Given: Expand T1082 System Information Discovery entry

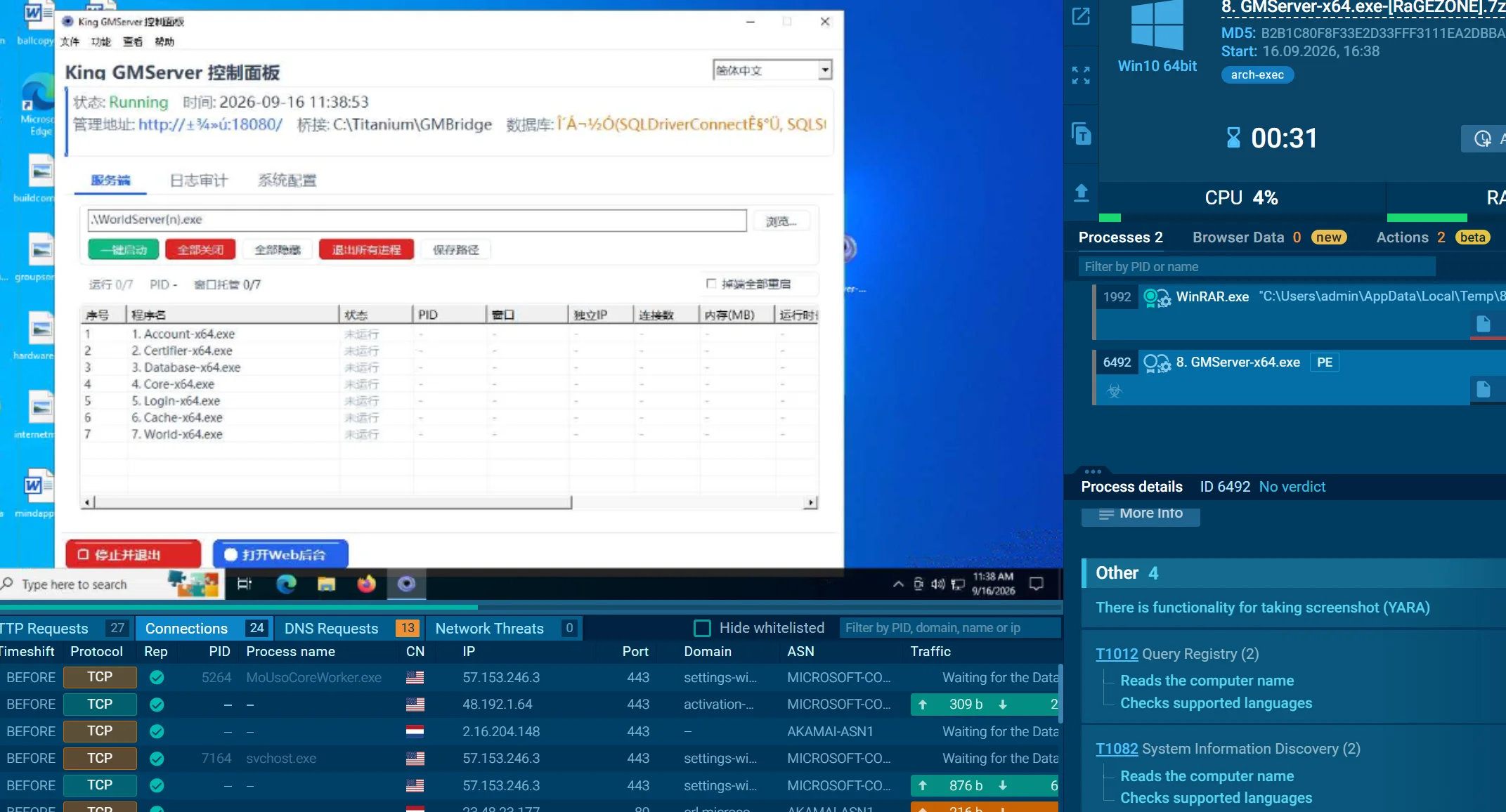Looking at the screenshot, I should [1116, 749].
